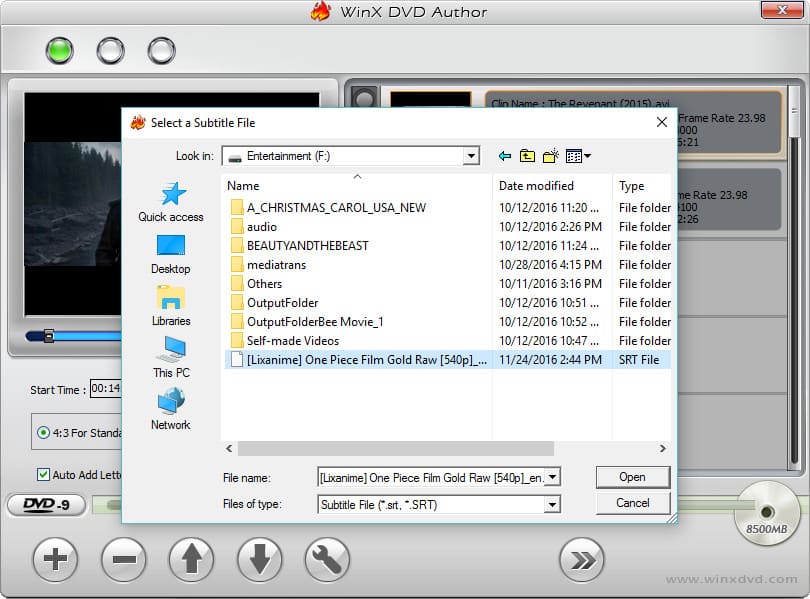Open This PC in the places bar
This screenshot has width=810, height=599.
pos(171,357)
